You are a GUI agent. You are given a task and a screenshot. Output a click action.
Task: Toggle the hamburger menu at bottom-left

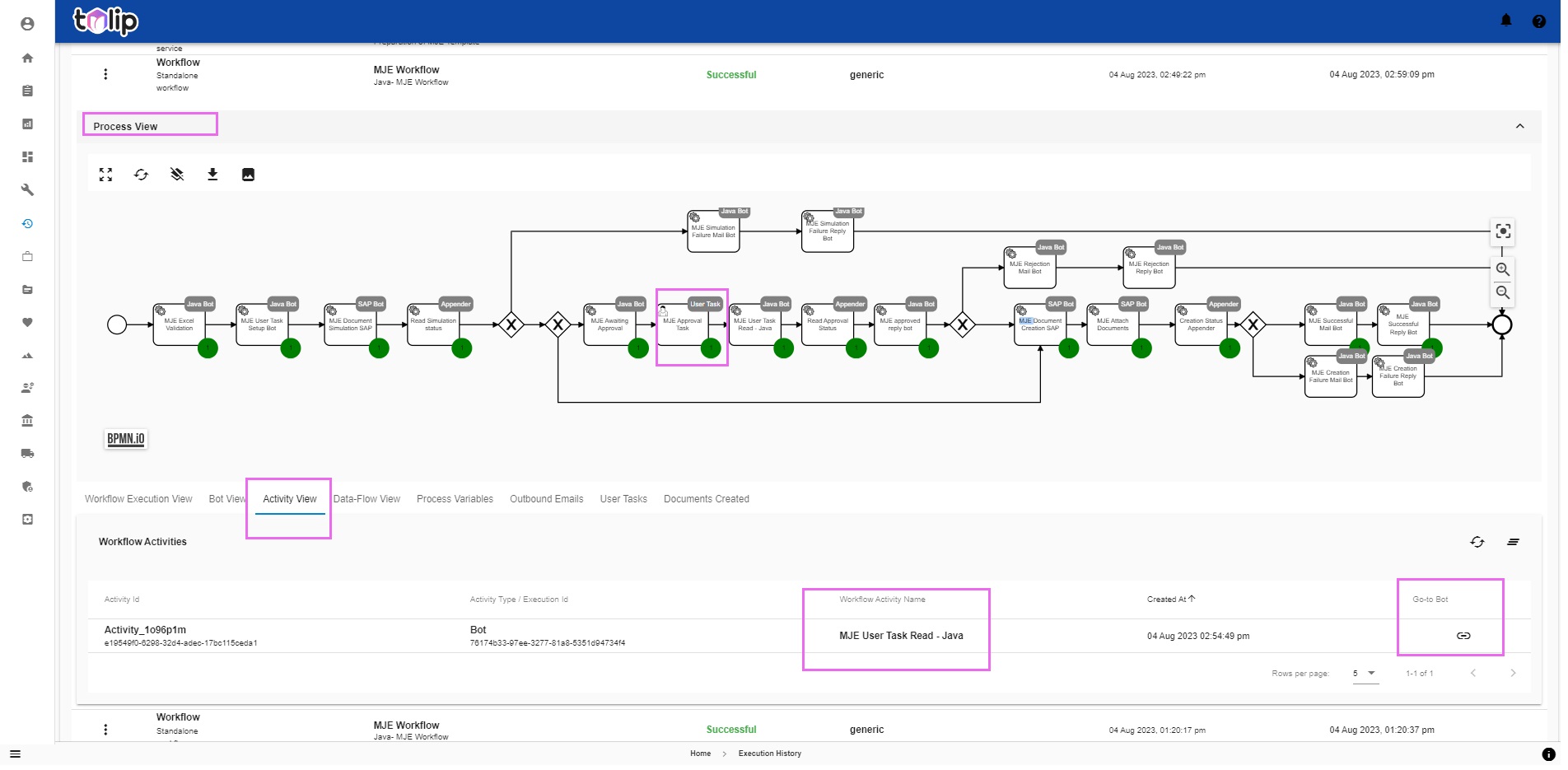tap(15, 754)
